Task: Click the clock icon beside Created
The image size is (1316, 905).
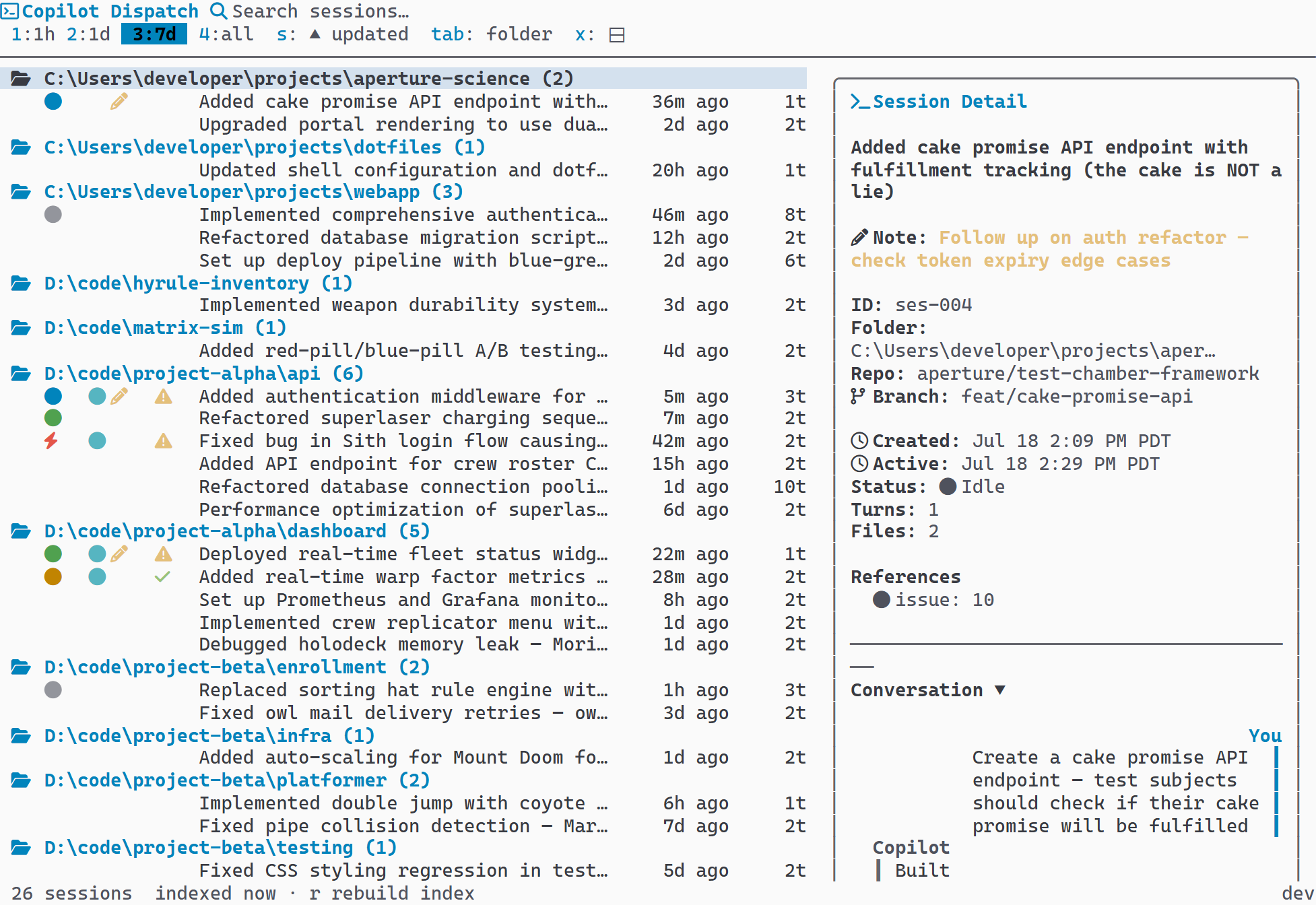Action: (x=859, y=441)
